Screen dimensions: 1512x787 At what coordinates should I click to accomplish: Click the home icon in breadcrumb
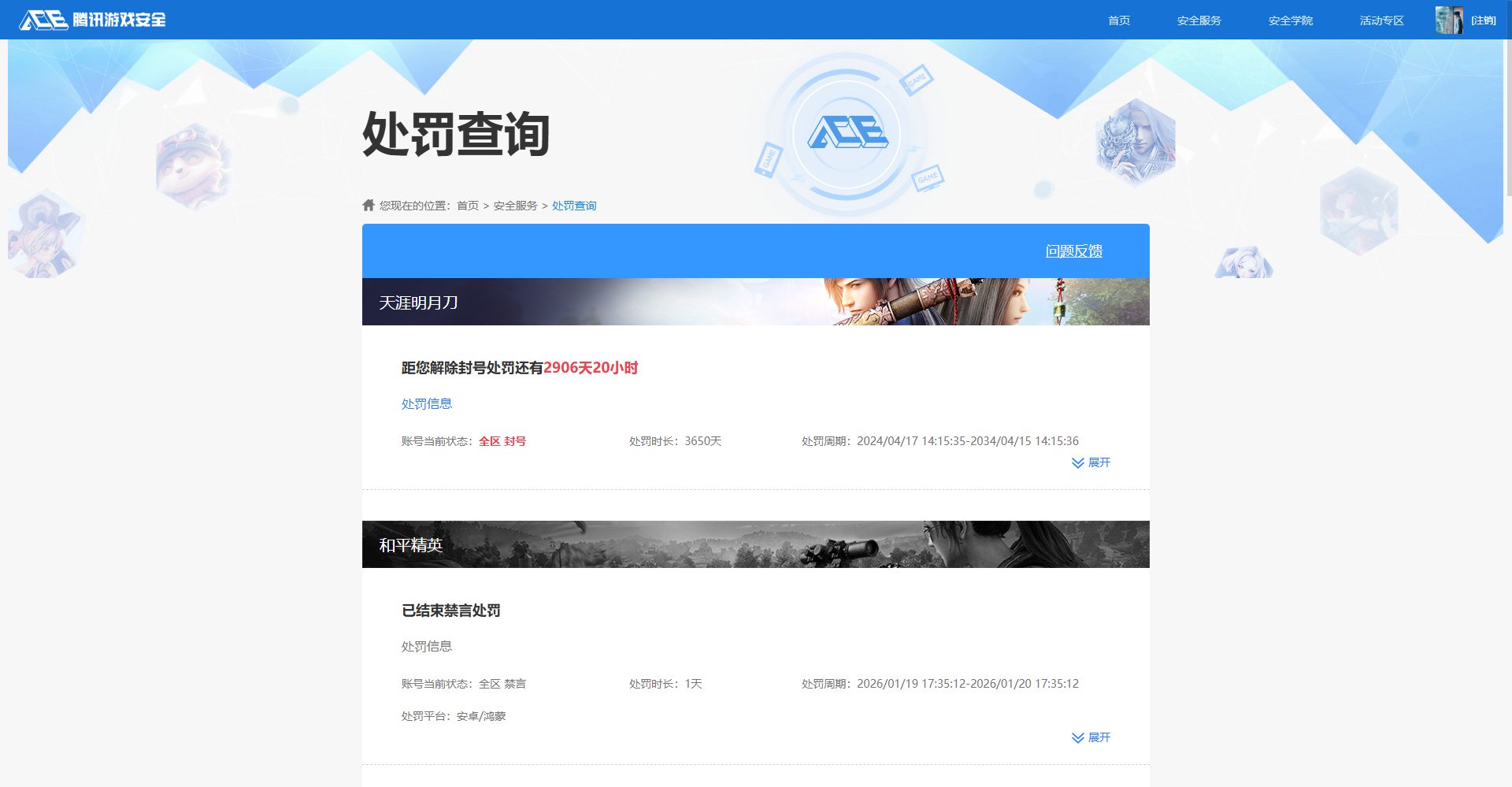369,205
